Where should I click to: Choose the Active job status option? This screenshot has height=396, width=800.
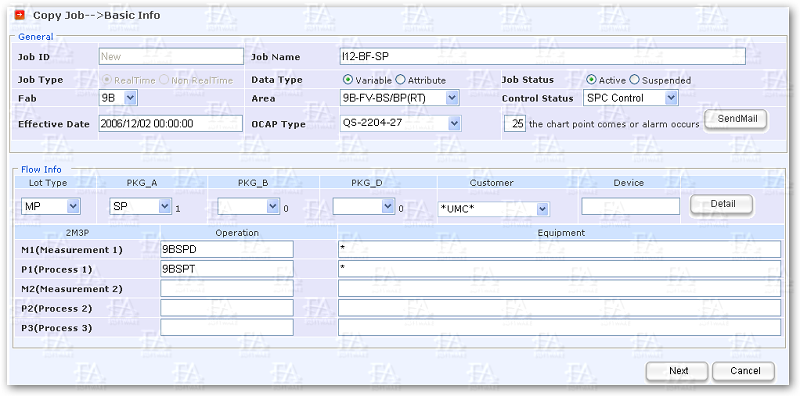[591, 80]
